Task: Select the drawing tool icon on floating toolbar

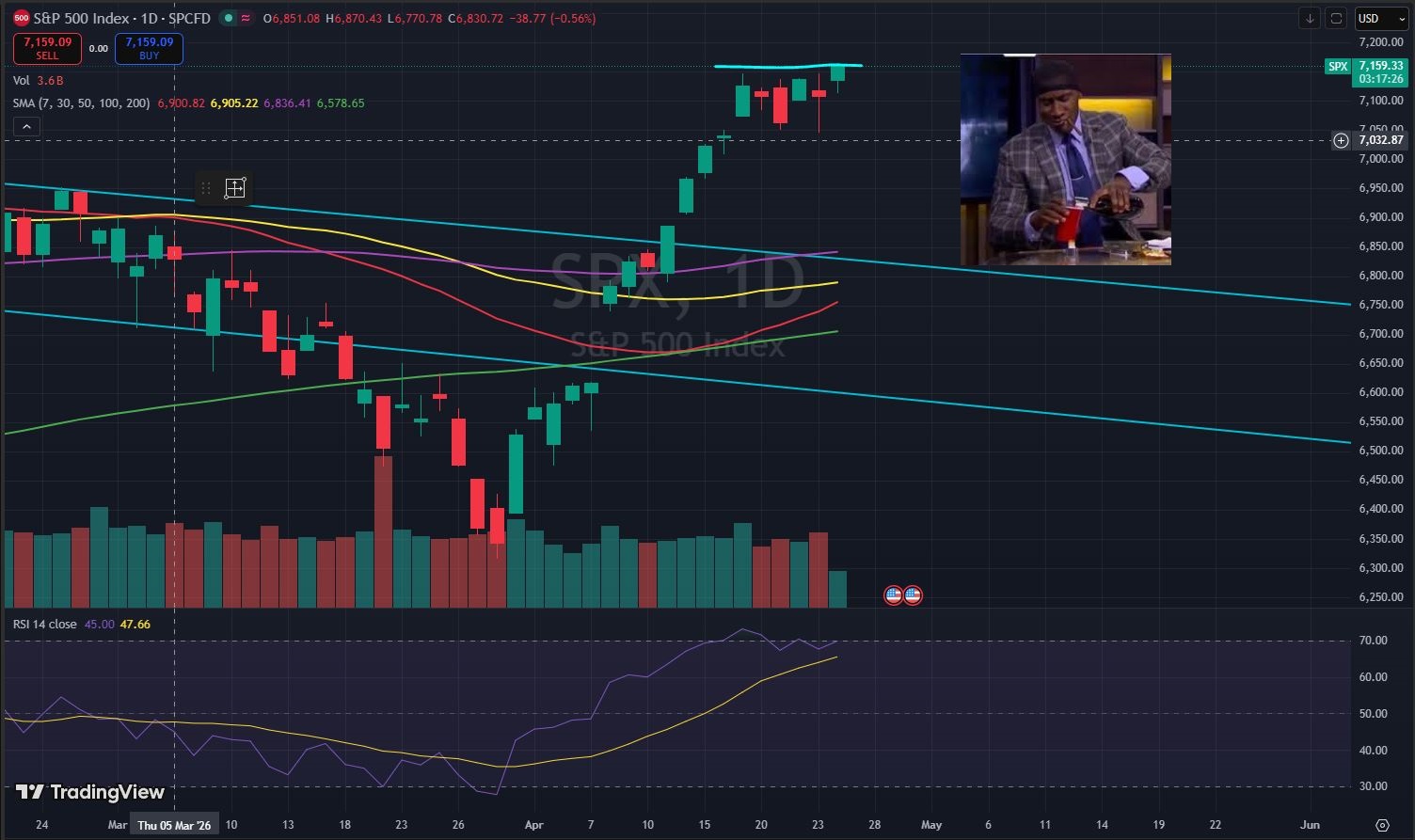Action: pos(235,188)
